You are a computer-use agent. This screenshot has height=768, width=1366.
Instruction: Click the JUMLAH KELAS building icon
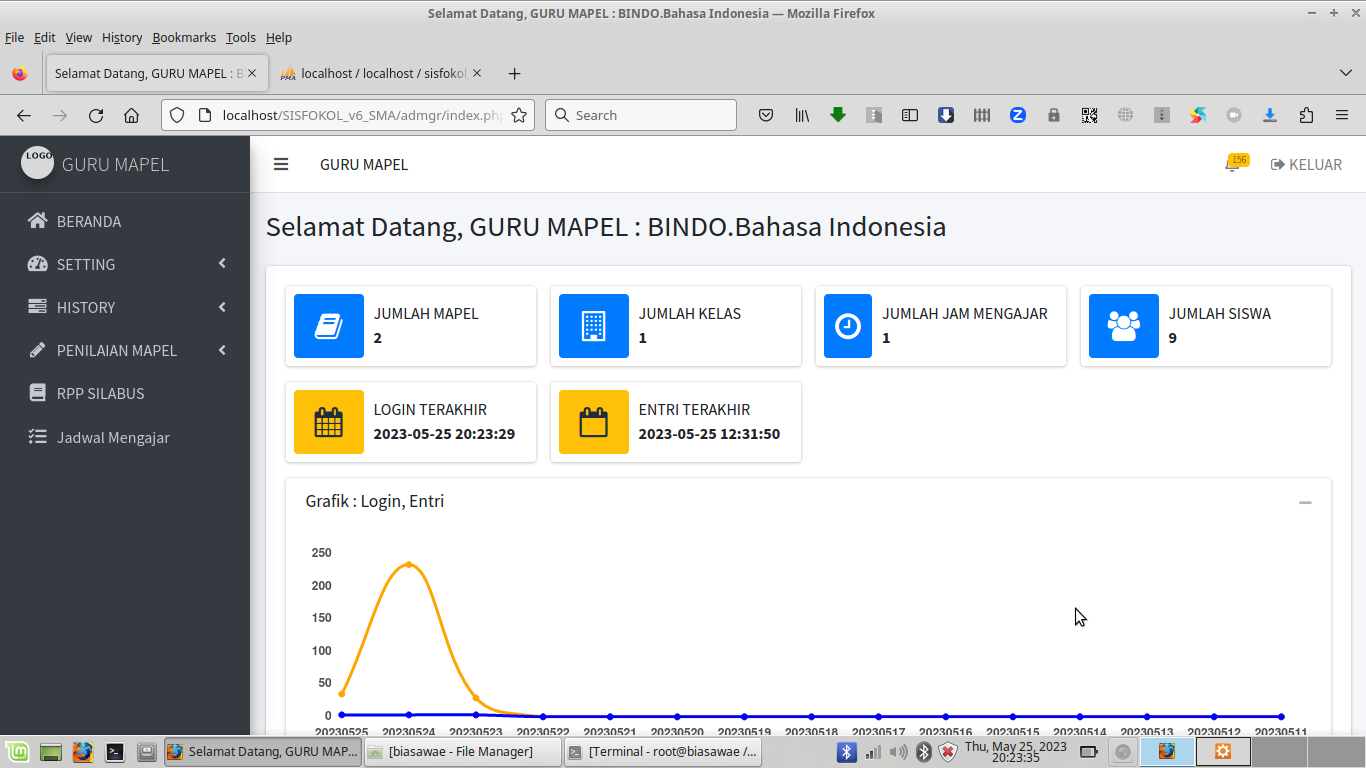tap(594, 326)
